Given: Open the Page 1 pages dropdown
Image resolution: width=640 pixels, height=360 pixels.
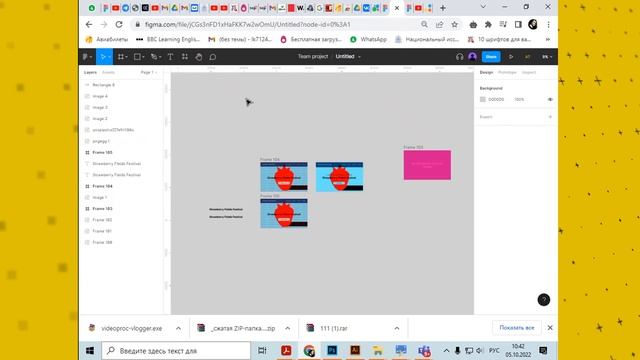Looking at the screenshot, I should [149, 72].
